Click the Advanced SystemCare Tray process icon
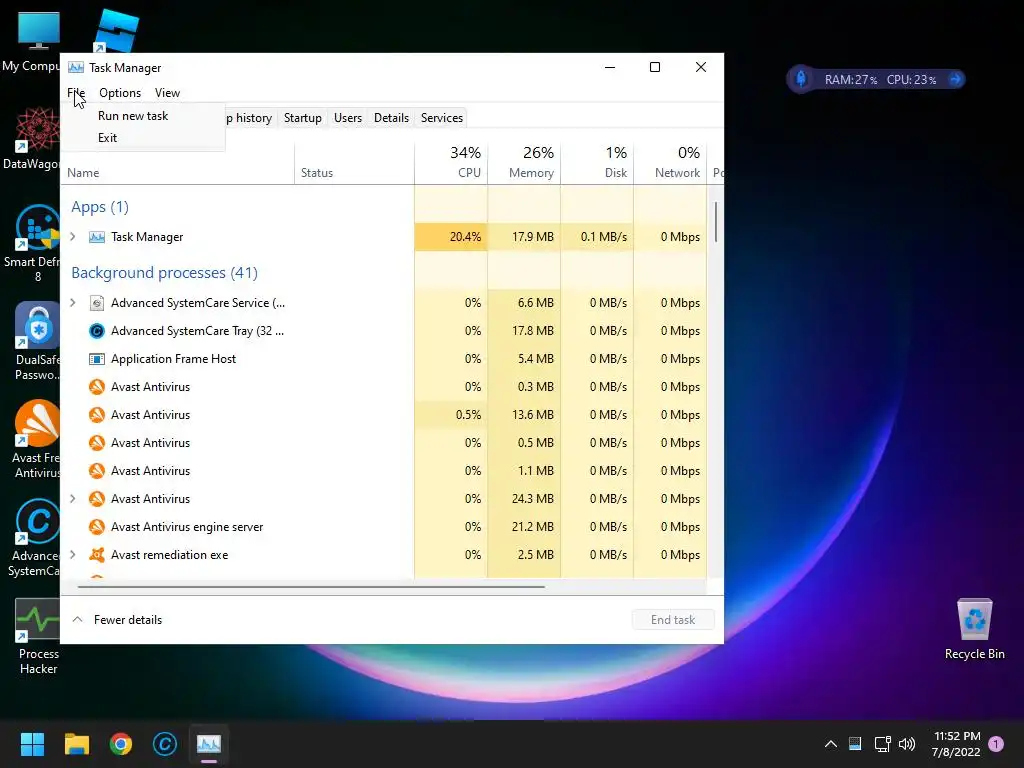Viewport: 1024px width, 768px height. coord(97,330)
